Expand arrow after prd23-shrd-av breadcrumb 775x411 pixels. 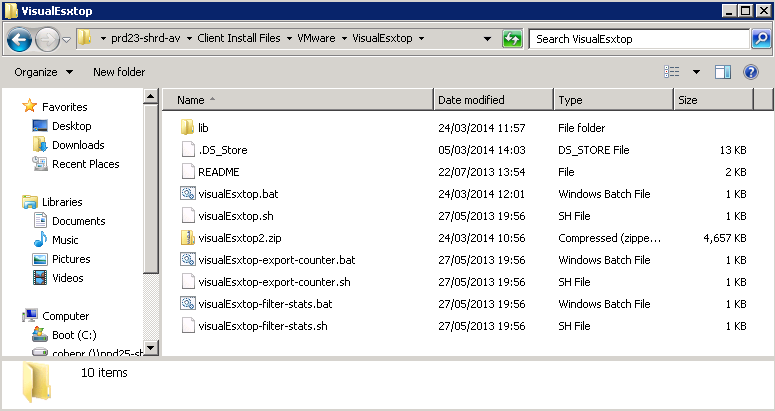click(189, 39)
